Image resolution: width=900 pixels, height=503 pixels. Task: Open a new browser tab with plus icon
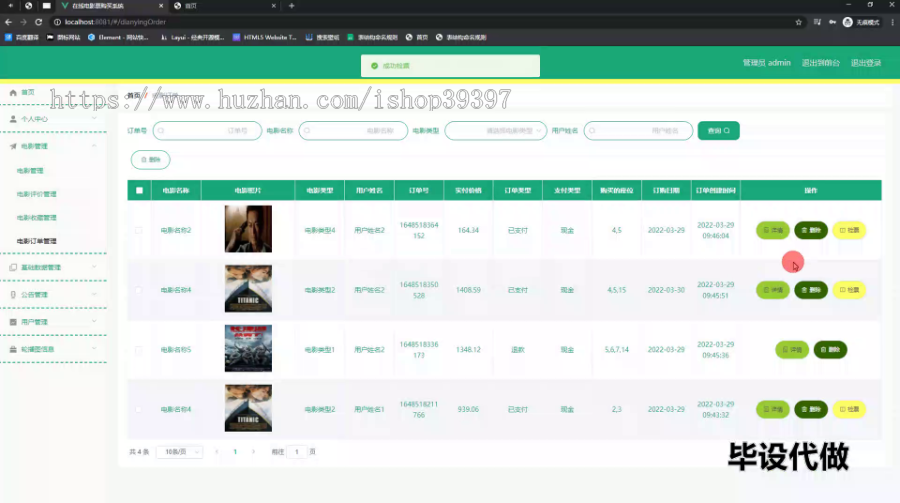[292, 6]
